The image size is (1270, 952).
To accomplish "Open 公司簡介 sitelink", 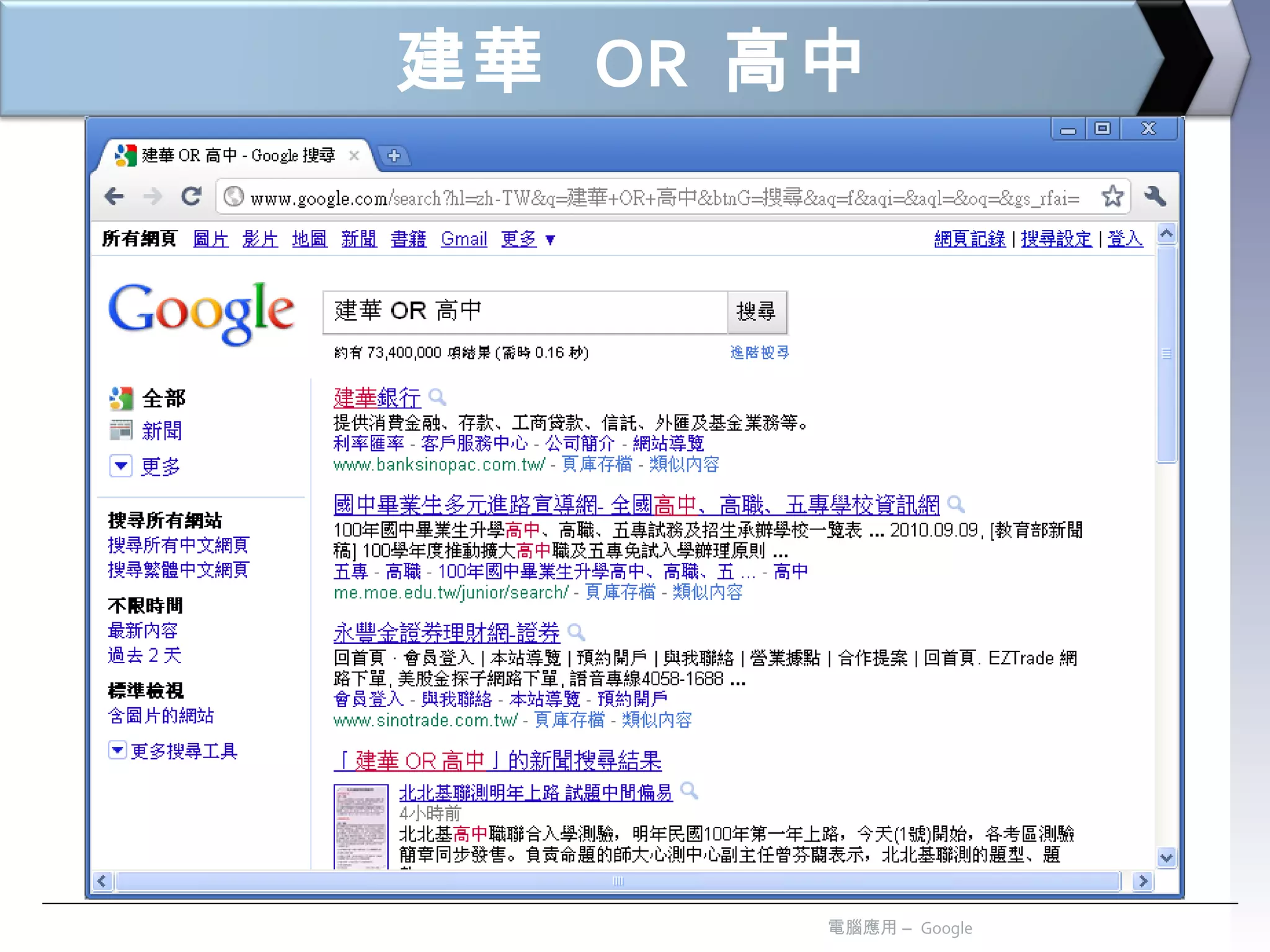I will tap(580, 443).
